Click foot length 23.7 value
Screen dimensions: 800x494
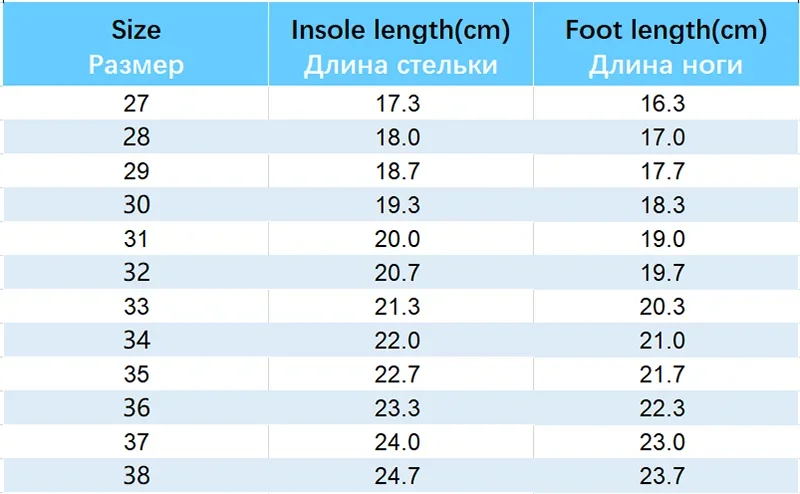point(662,476)
